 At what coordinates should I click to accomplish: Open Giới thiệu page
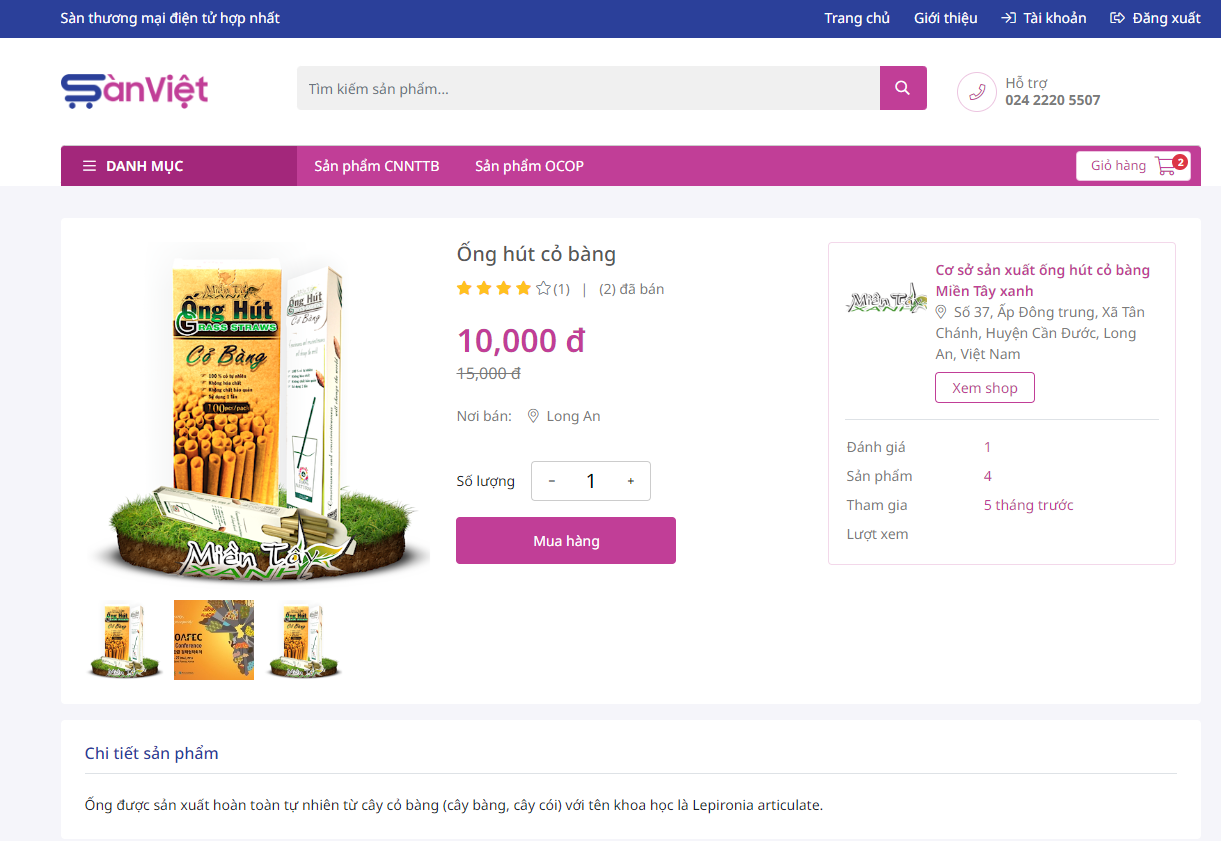tap(946, 18)
